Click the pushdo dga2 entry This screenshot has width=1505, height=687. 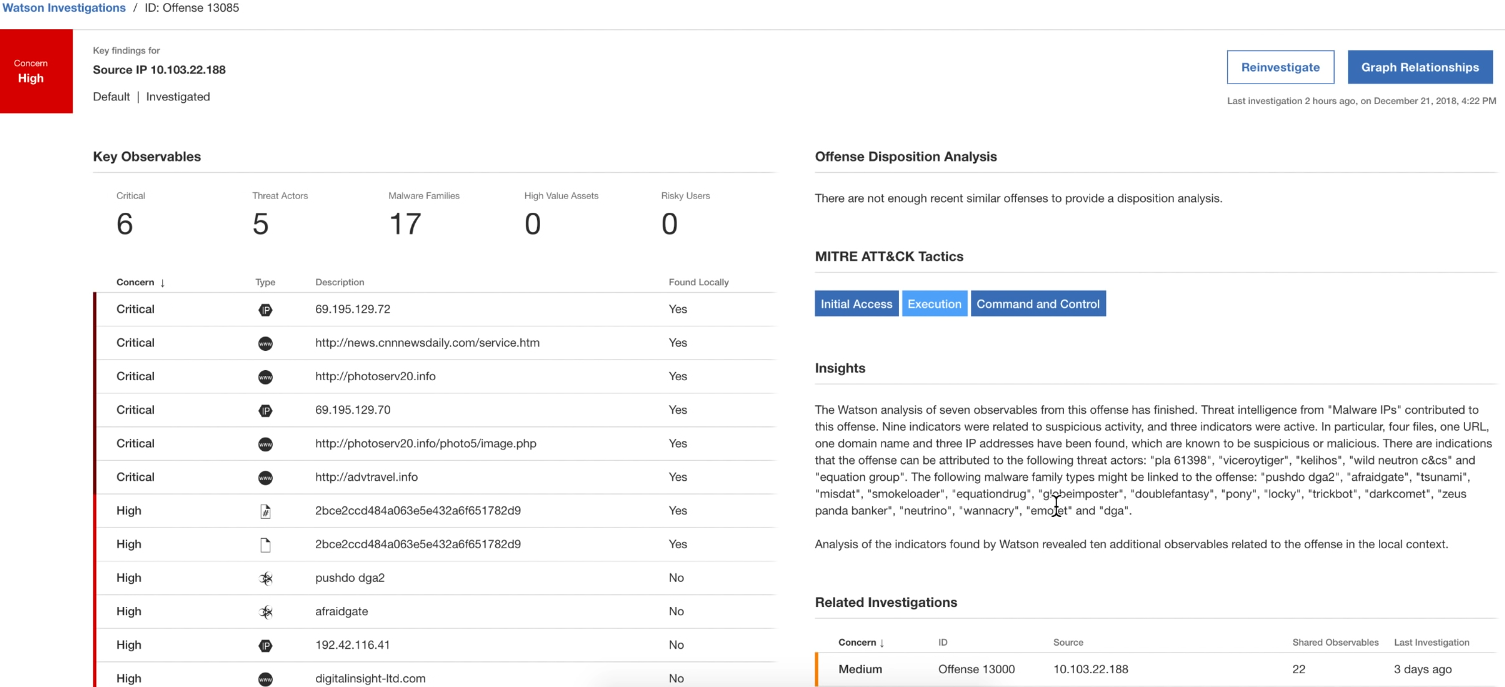click(x=350, y=578)
